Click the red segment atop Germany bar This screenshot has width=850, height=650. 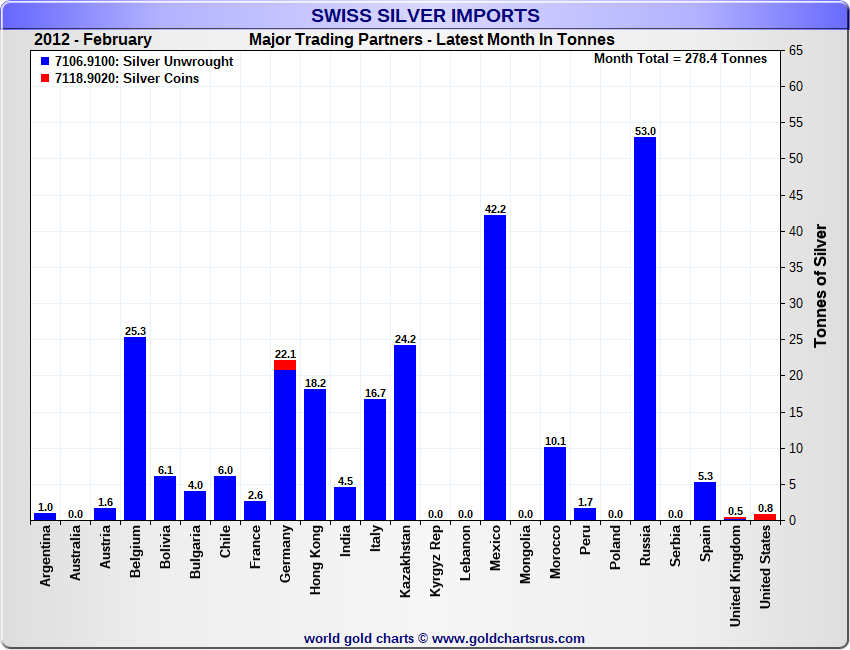click(x=285, y=365)
